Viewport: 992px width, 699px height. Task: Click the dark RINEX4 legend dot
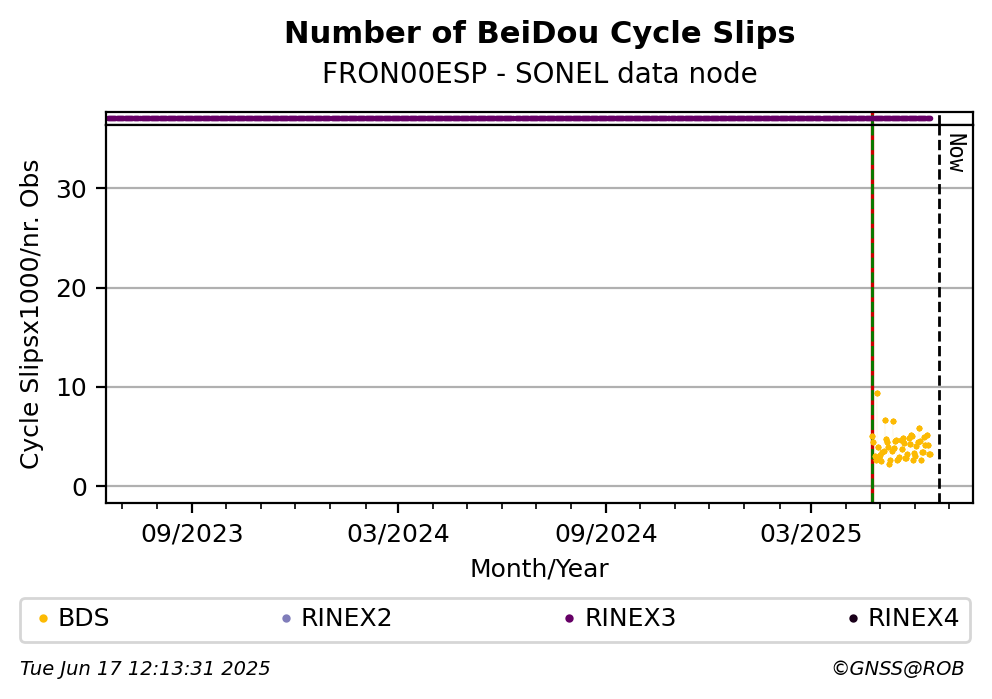853,619
